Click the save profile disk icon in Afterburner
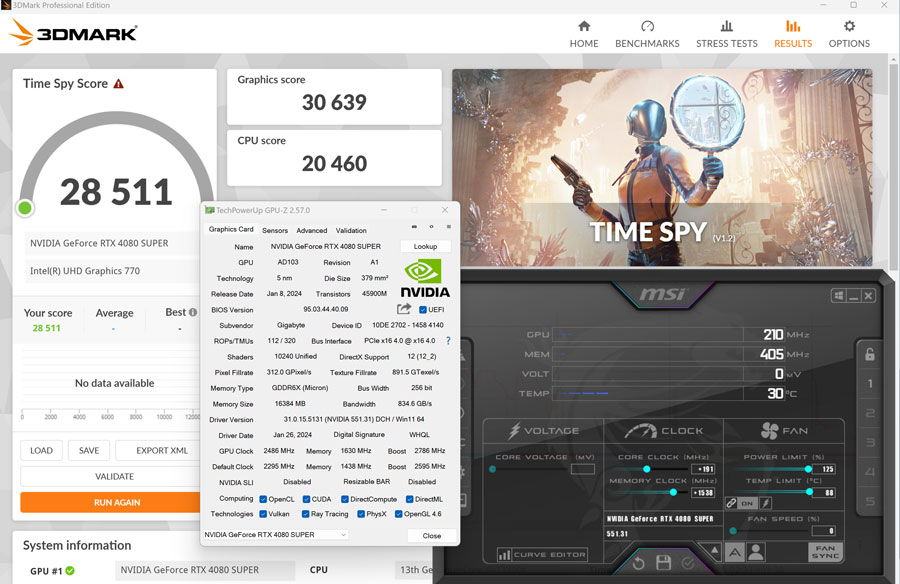This screenshot has width=900, height=584. [663, 561]
